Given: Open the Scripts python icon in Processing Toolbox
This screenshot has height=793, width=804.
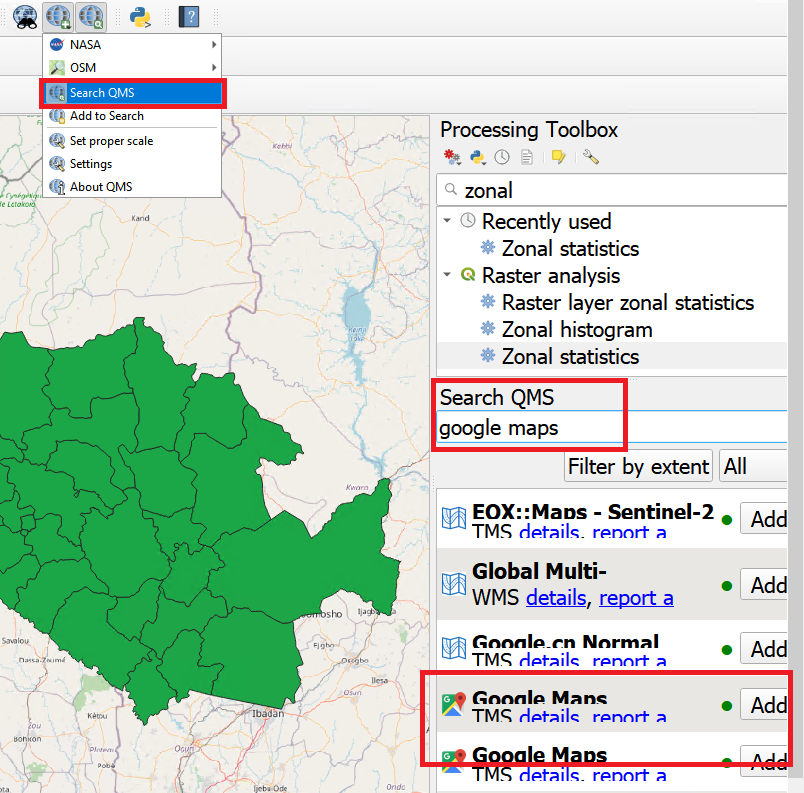Looking at the screenshot, I should [x=478, y=157].
